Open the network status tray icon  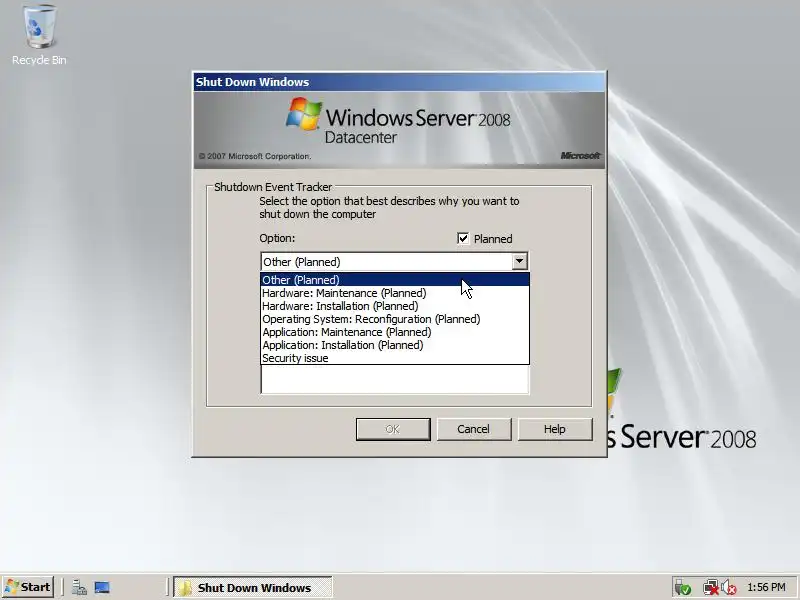[711, 588]
